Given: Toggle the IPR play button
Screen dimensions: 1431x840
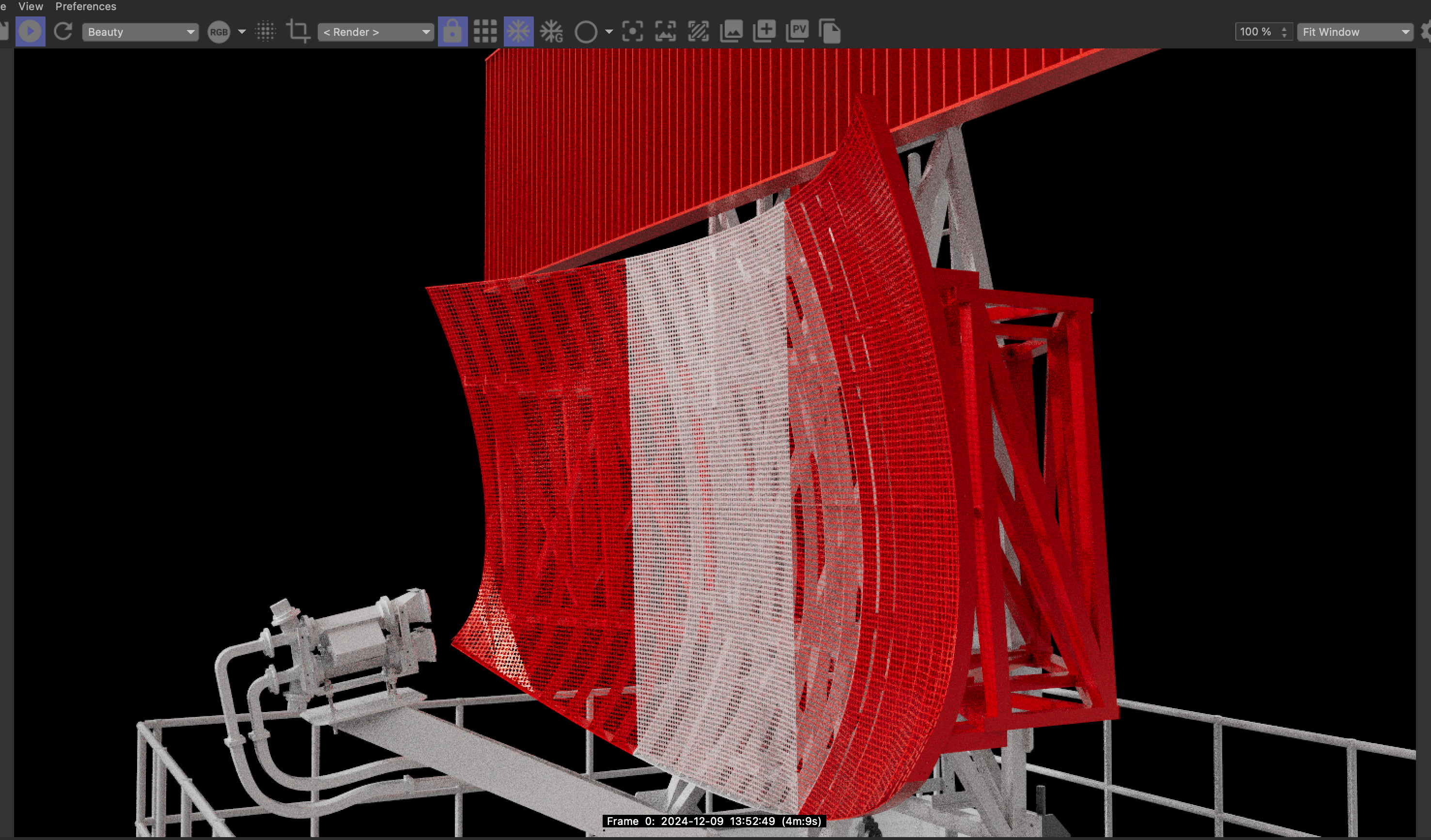Looking at the screenshot, I should (30, 31).
